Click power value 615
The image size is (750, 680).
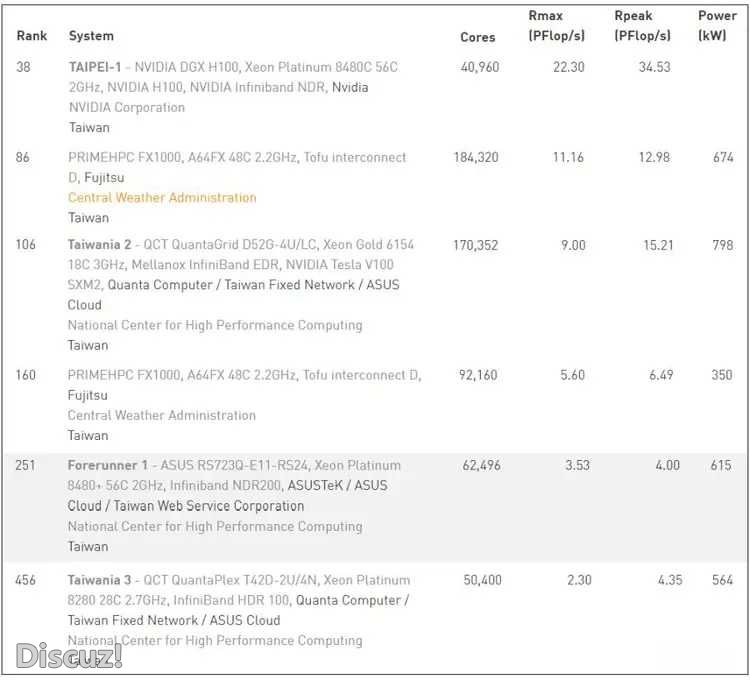tap(721, 465)
